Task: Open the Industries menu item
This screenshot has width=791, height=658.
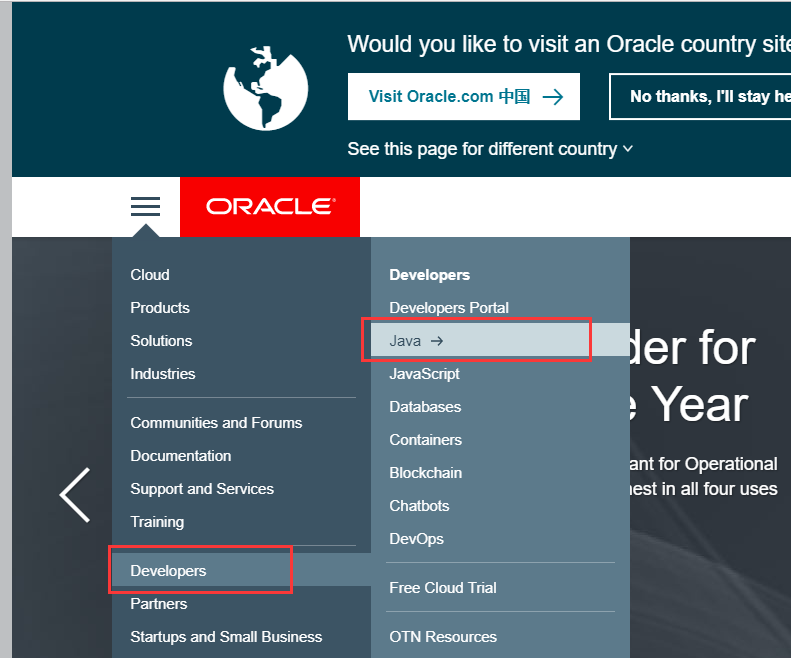Action: 163,374
